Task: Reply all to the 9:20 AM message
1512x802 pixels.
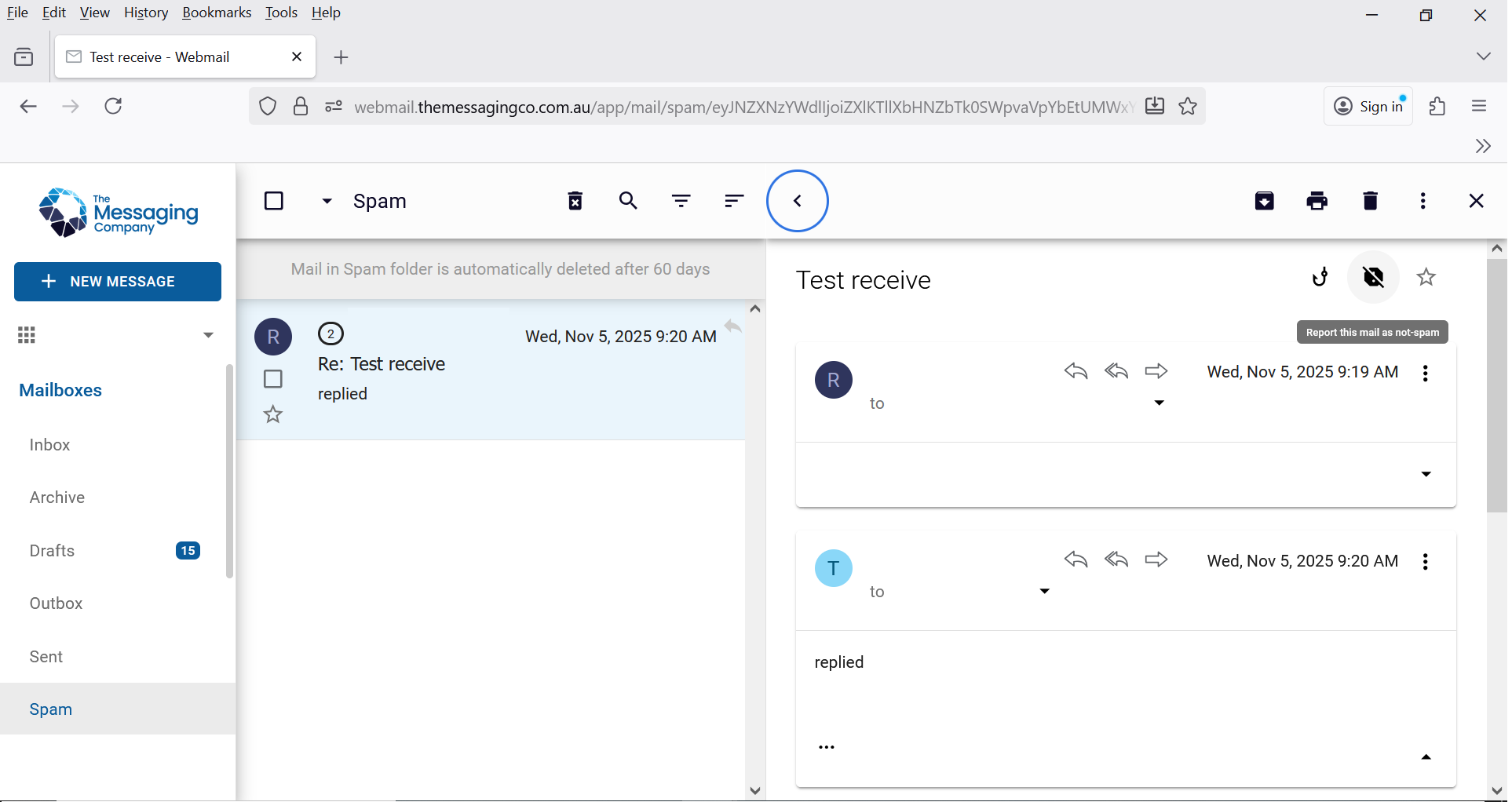Action: pyautogui.click(x=1116, y=560)
